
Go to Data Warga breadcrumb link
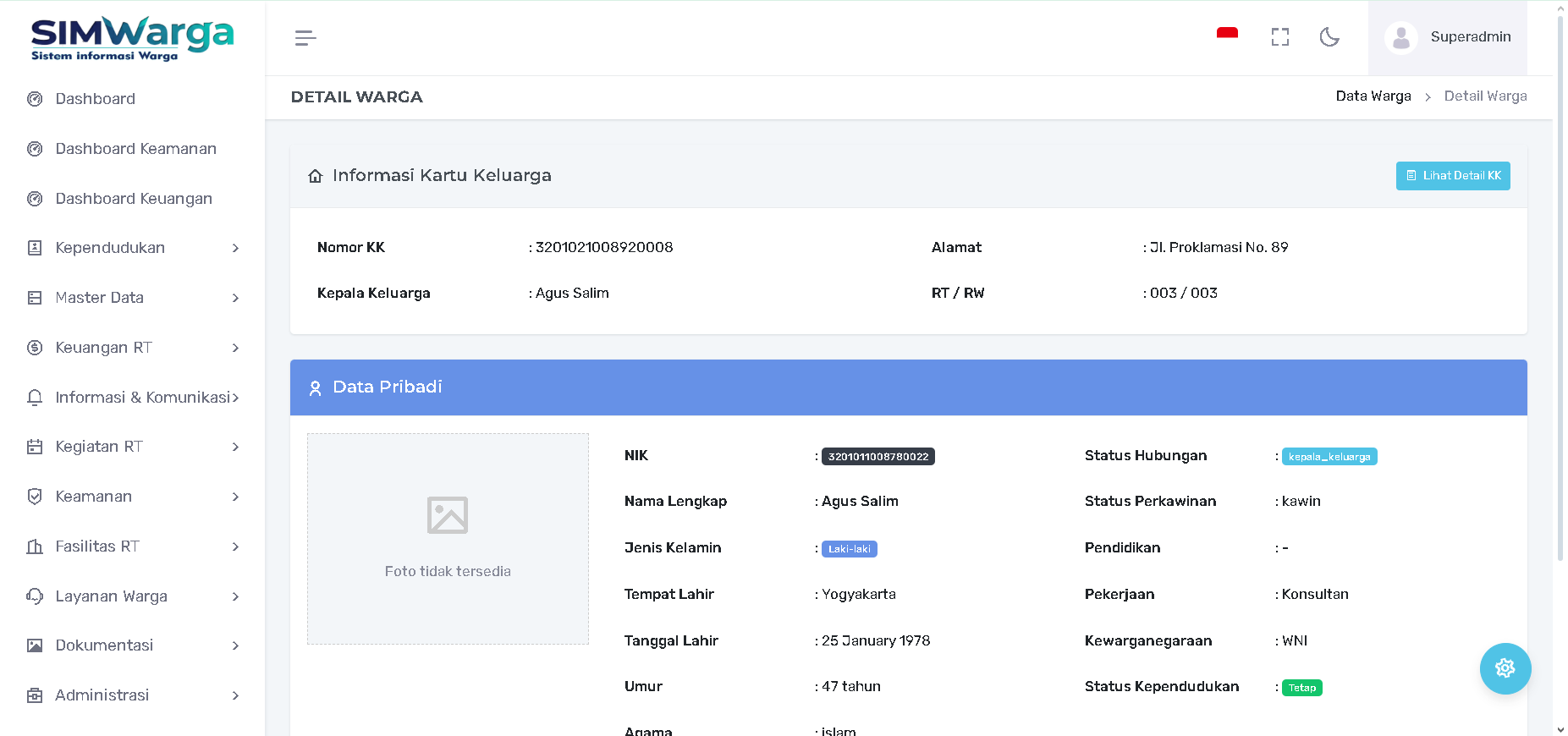[x=1373, y=96]
